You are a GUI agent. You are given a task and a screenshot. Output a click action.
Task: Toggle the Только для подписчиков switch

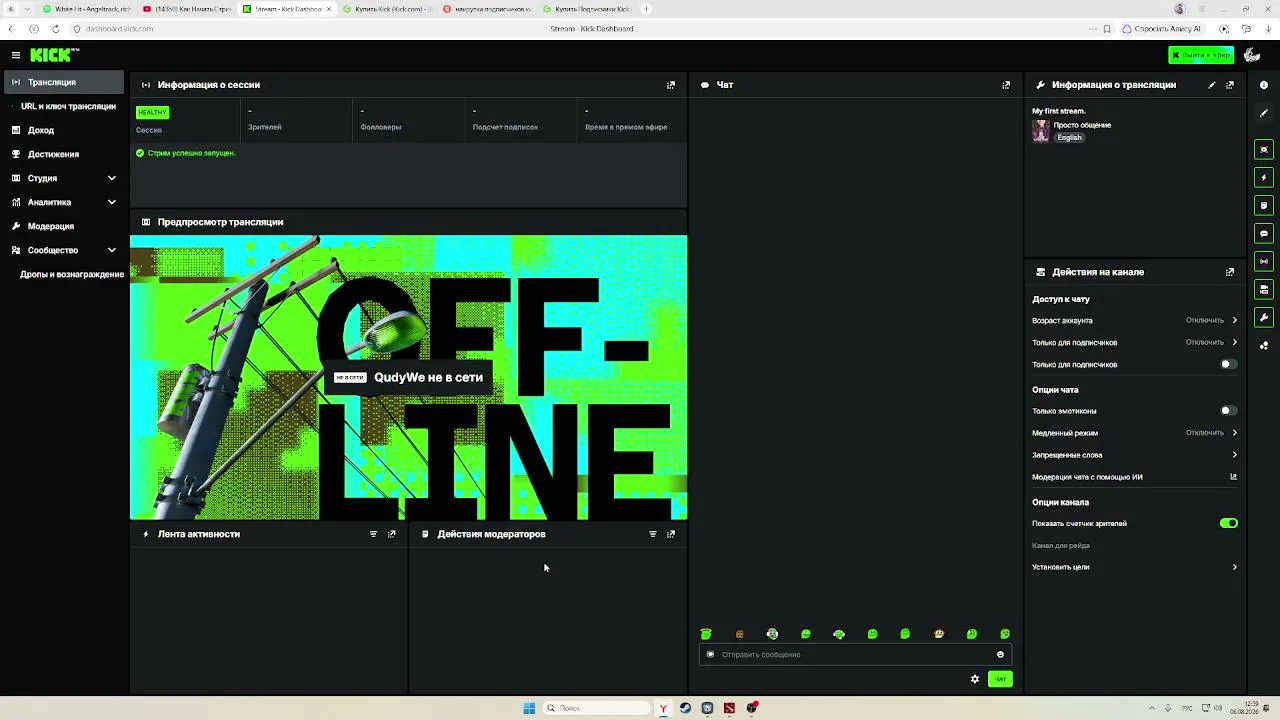tap(1229, 365)
